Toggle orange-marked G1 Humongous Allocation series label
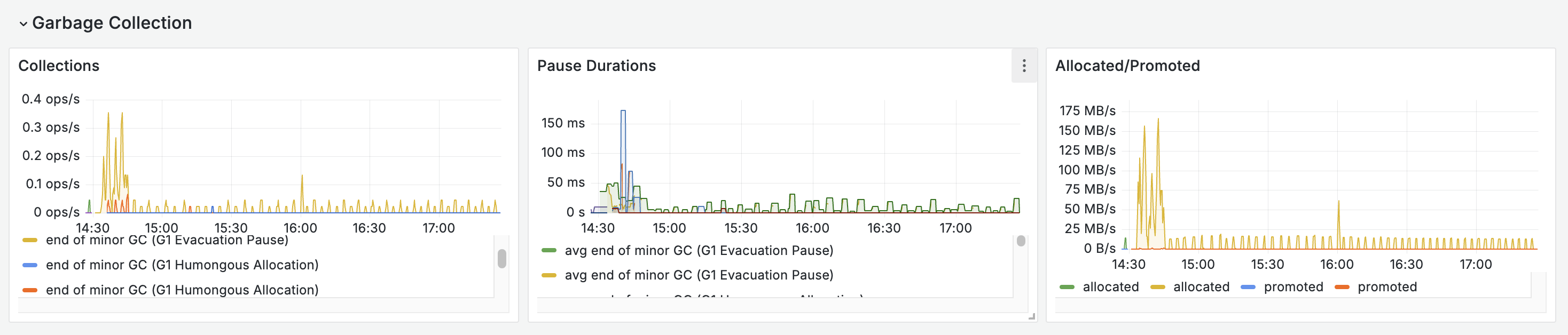 pos(182,290)
